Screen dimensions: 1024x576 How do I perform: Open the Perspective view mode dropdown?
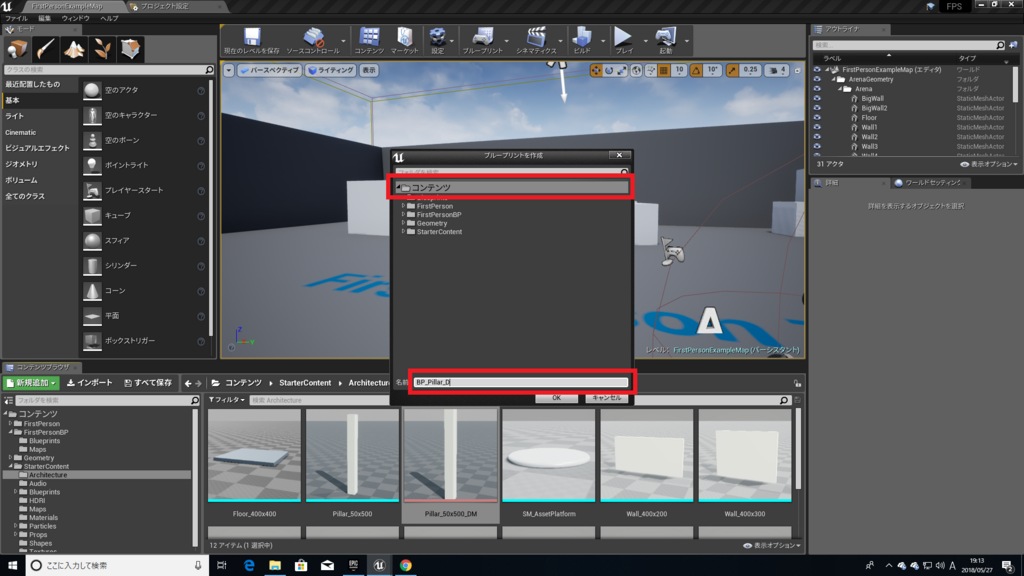click(268, 71)
